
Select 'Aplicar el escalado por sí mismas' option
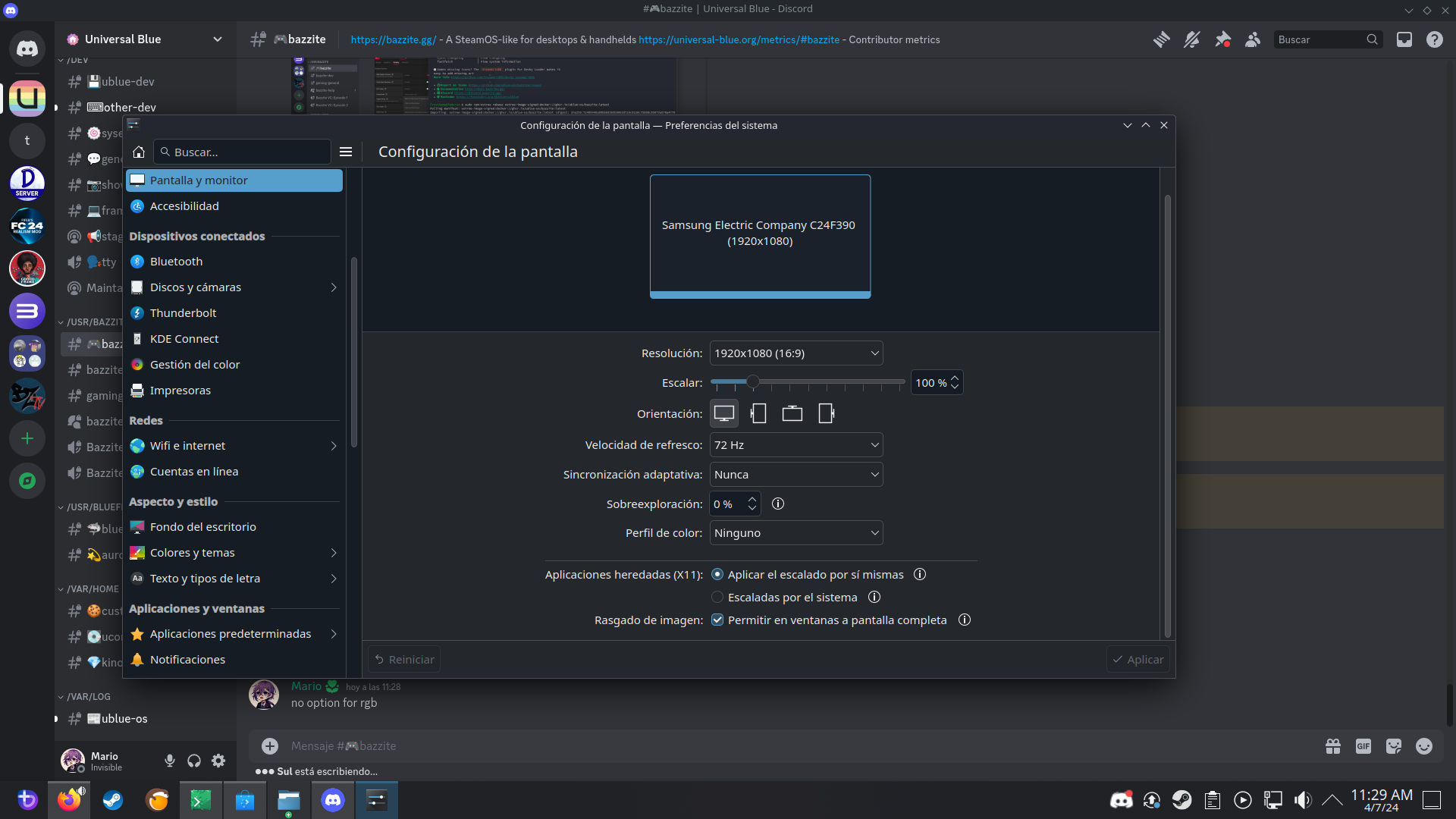[717, 574]
